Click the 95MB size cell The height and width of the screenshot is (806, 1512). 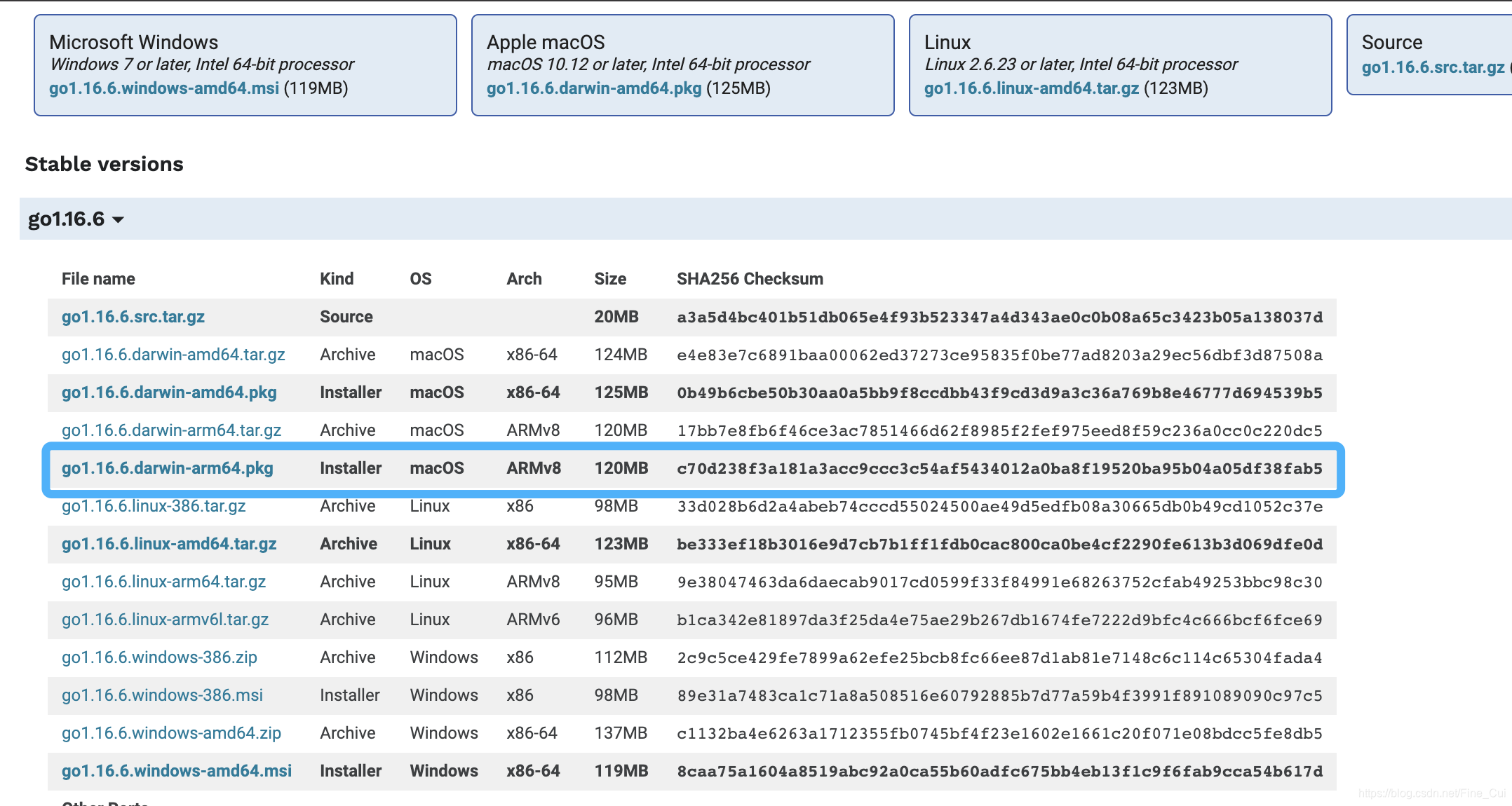[616, 582]
